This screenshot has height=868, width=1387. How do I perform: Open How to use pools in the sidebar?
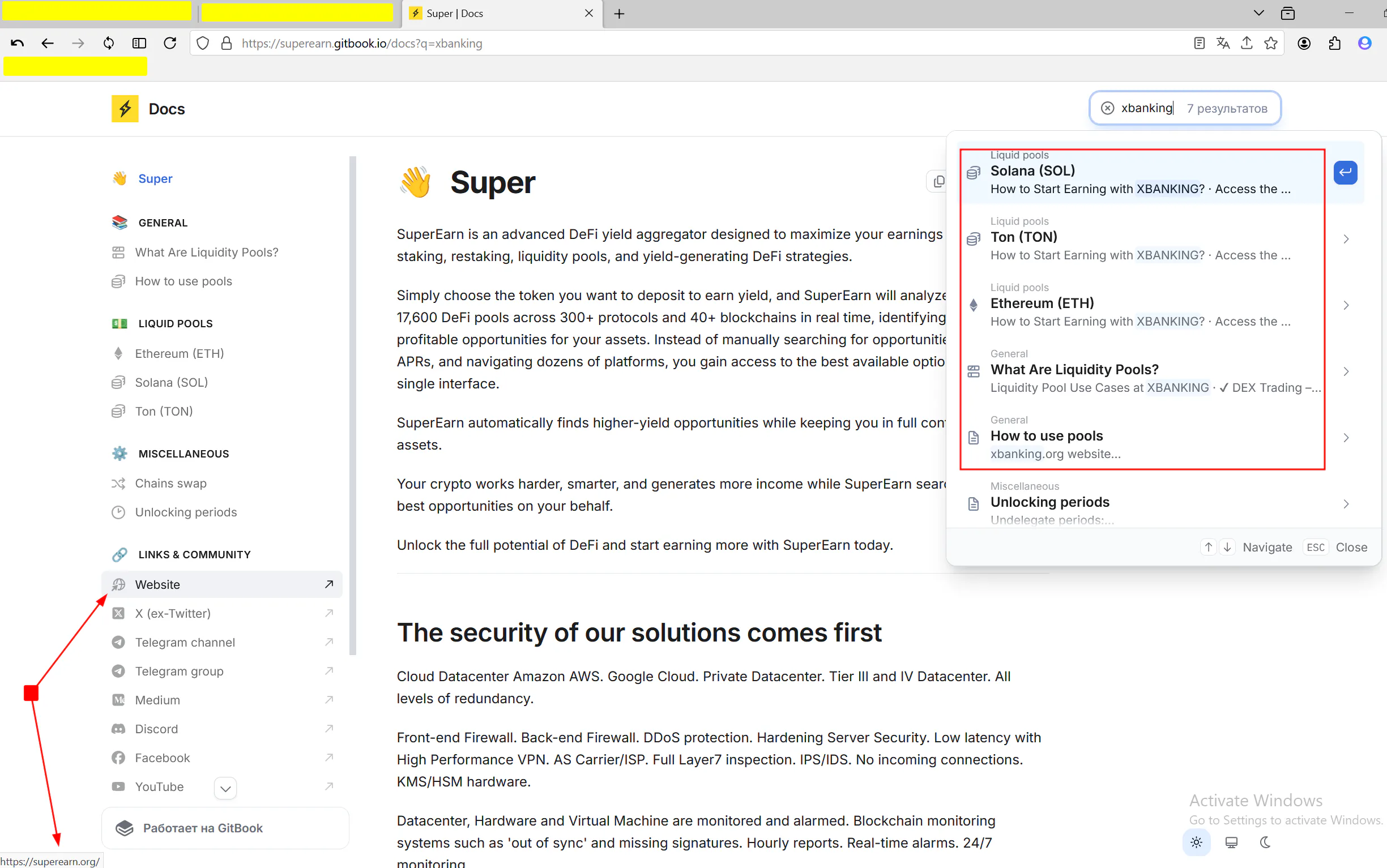[x=221, y=281]
